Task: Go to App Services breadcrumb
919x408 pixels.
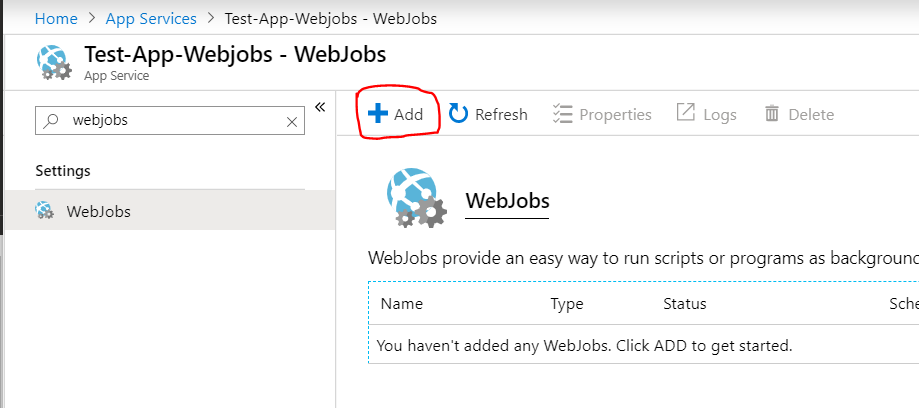Action: click(151, 19)
